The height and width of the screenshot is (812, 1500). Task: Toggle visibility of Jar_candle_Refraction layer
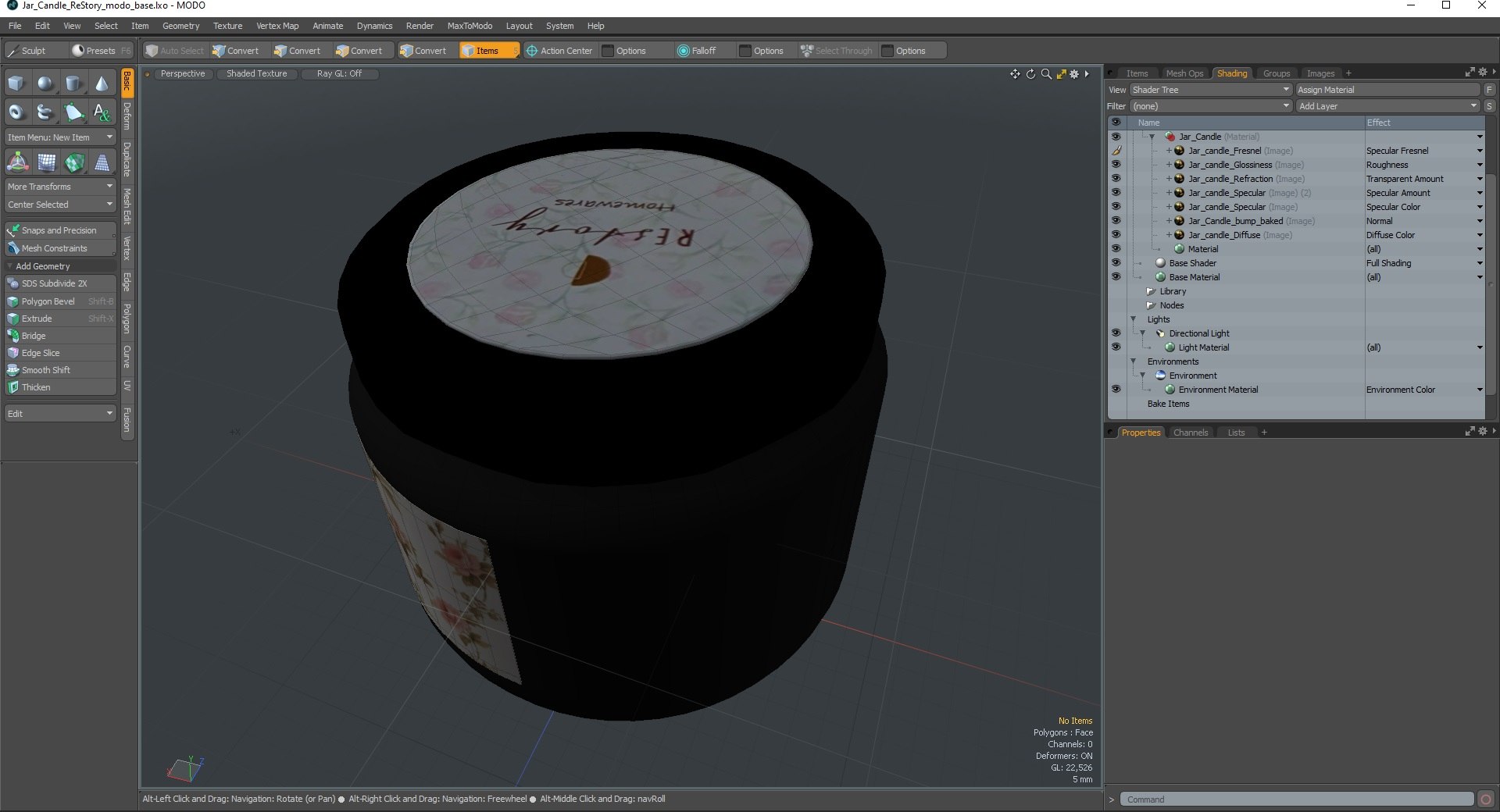1116,179
